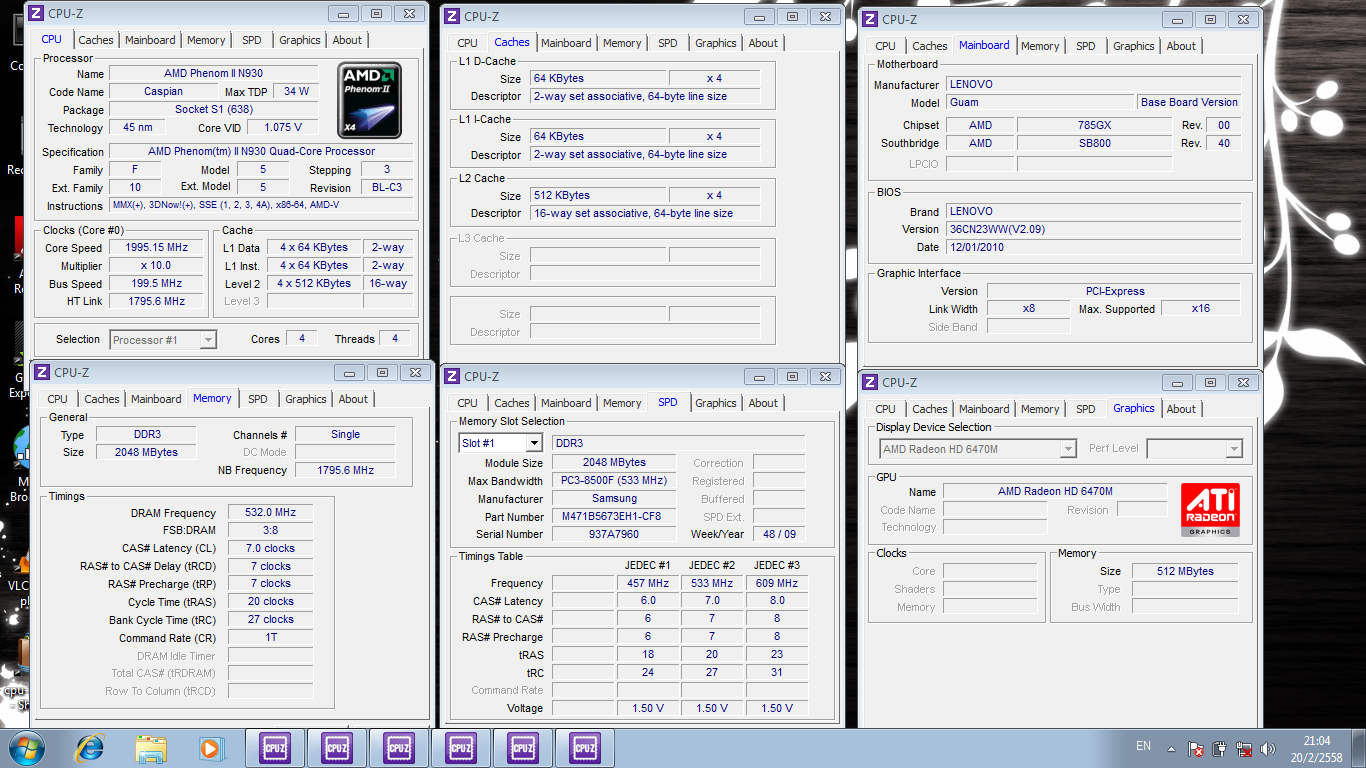The width and height of the screenshot is (1366, 768).
Task: Click the processor name AMD Phenom II N930
Action: point(214,74)
